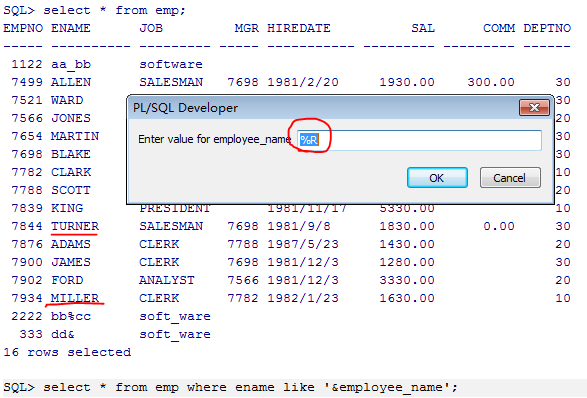Click the ENAME cell MARTIN
This screenshot has width=587, height=398.
coord(75,136)
